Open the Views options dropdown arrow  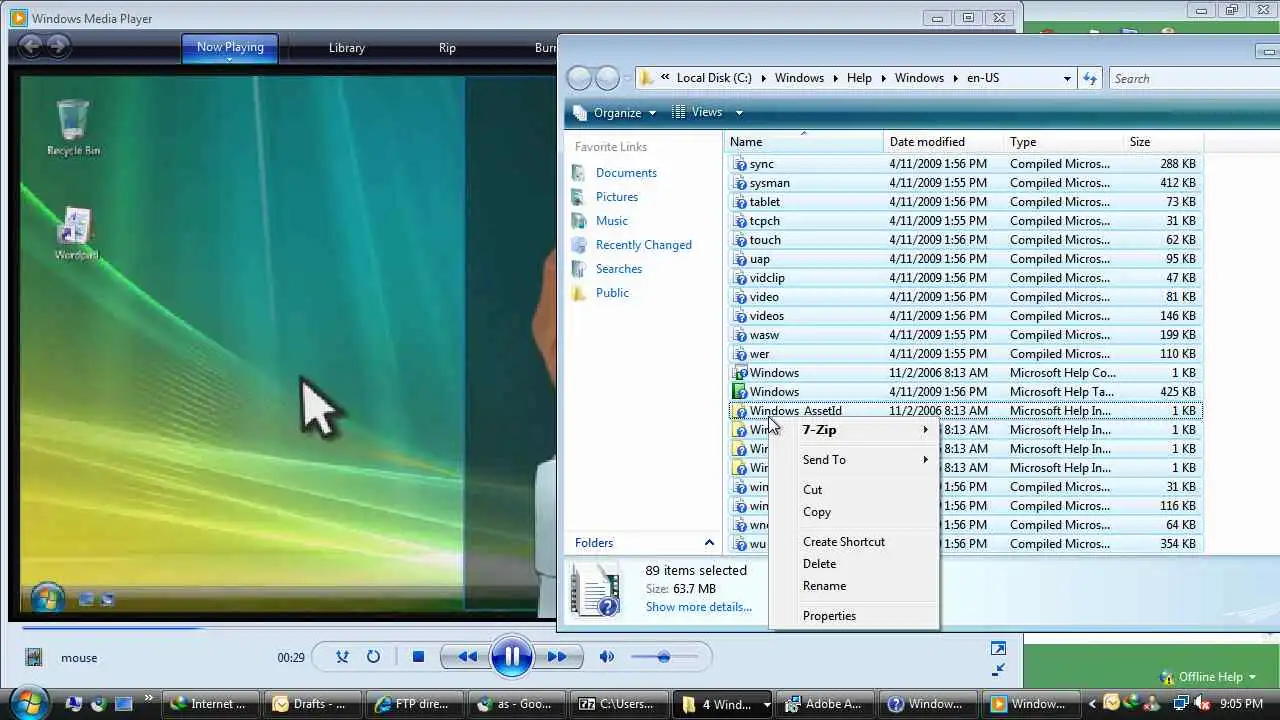739,113
